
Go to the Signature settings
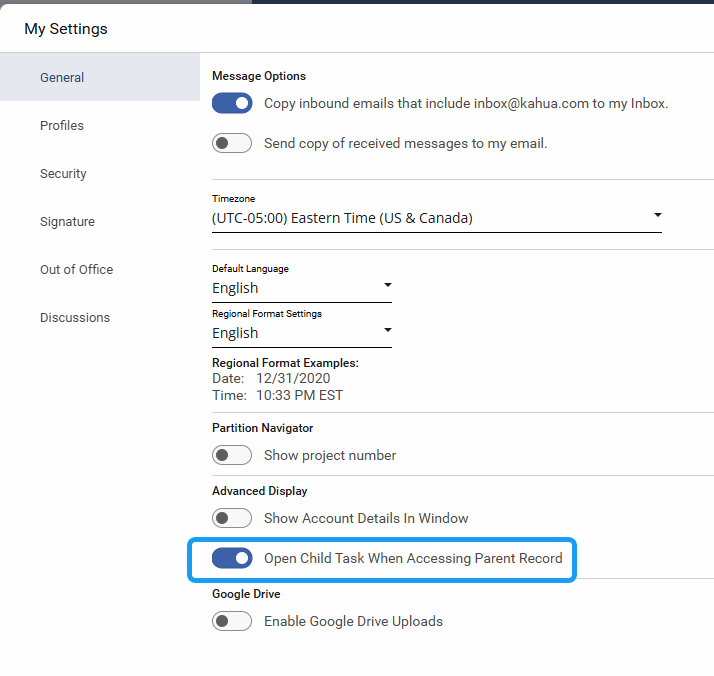point(67,222)
